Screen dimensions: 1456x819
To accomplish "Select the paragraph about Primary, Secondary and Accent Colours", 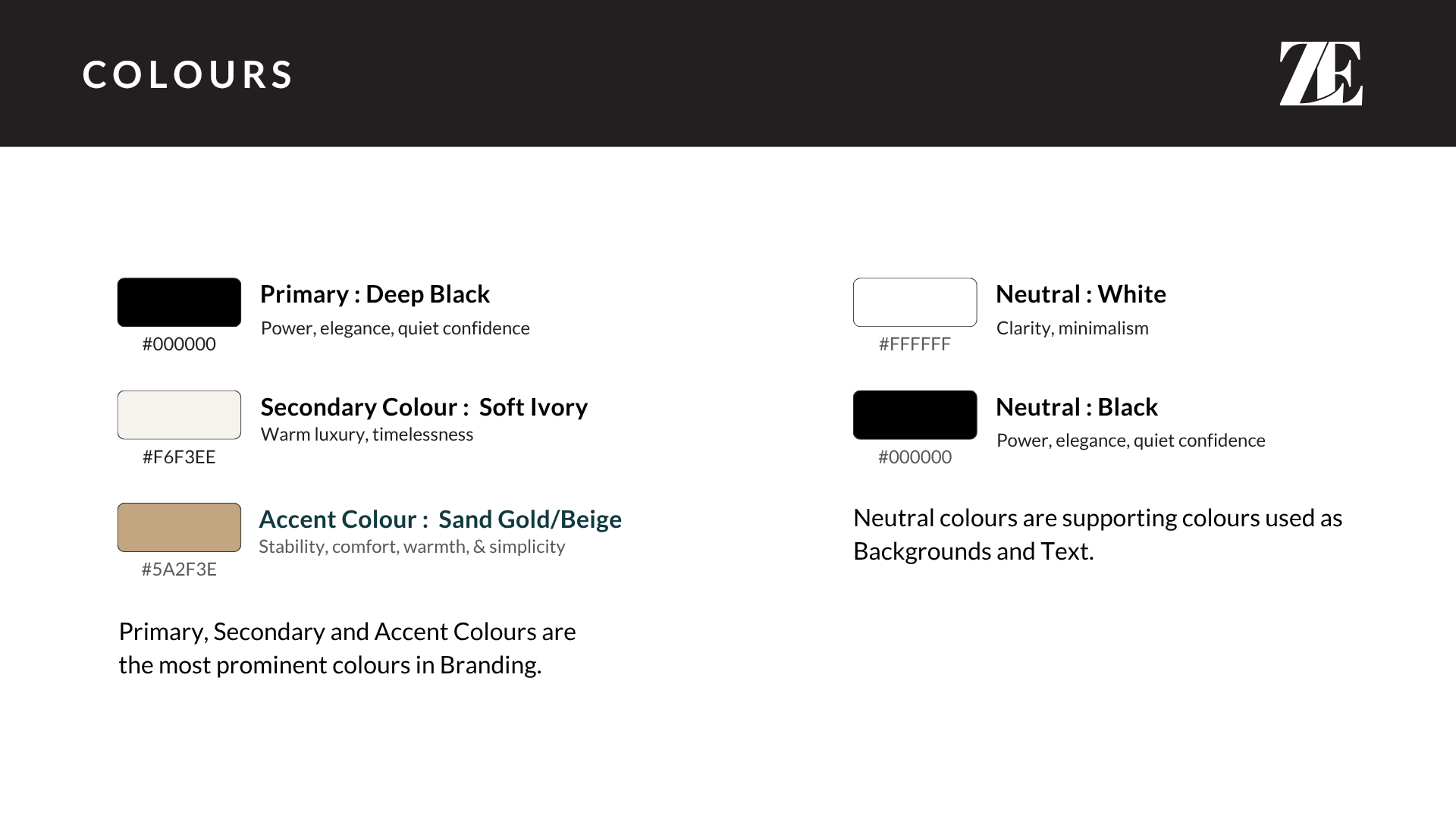I will pos(347,648).
